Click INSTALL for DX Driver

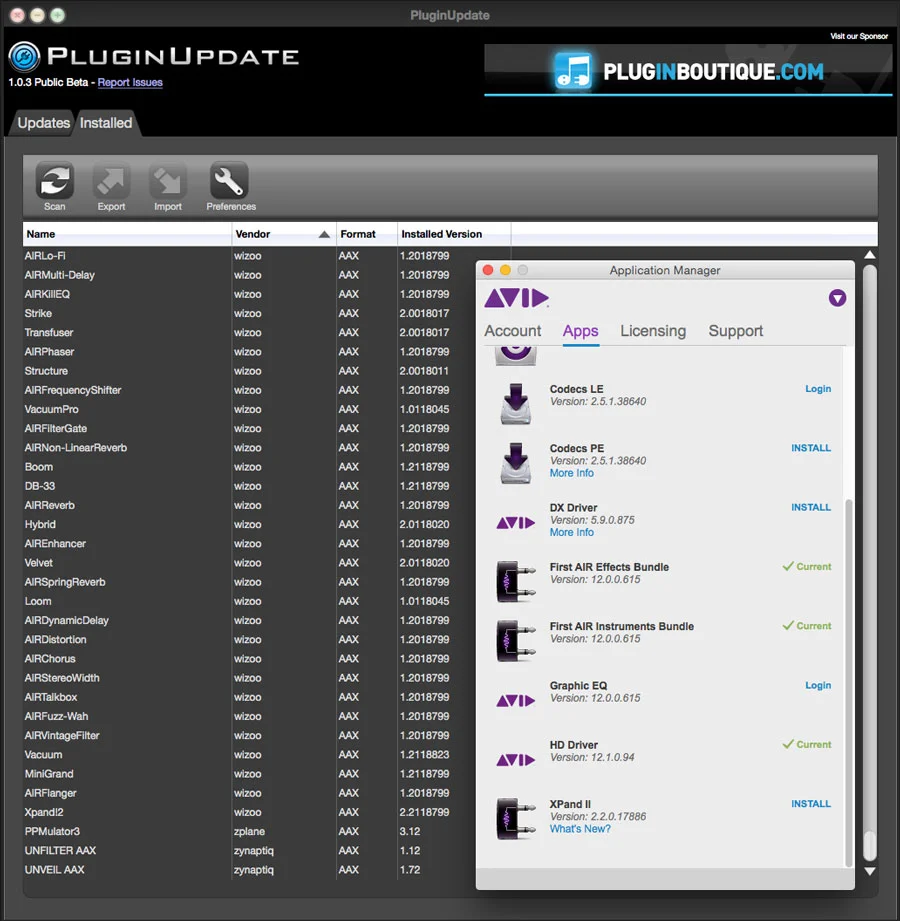tap(811, 507)
